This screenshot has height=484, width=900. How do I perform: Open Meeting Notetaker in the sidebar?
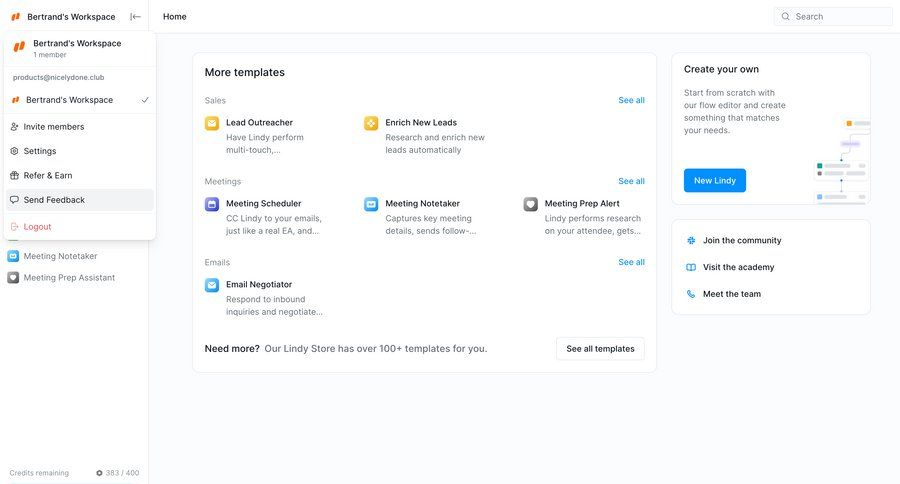coord(60,256)
